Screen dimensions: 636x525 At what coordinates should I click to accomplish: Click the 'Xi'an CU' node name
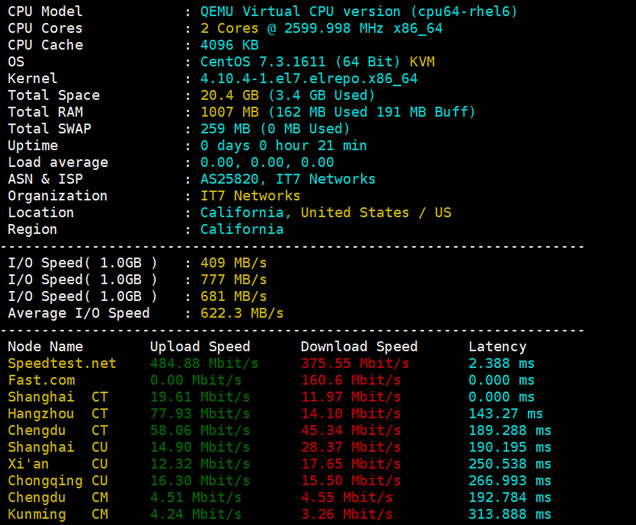coord(58,464)
